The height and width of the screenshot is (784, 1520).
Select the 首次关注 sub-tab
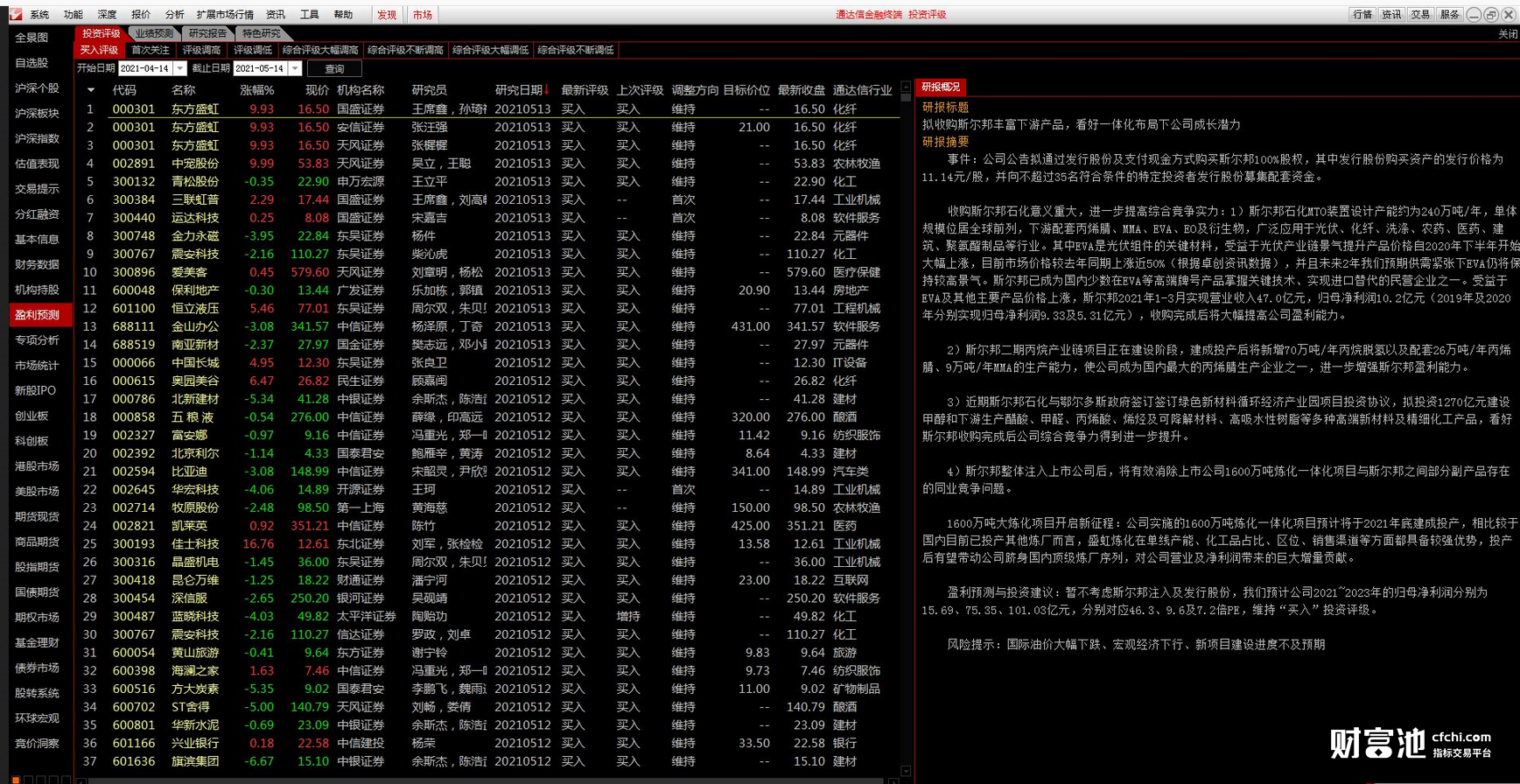tap(151, 50)
